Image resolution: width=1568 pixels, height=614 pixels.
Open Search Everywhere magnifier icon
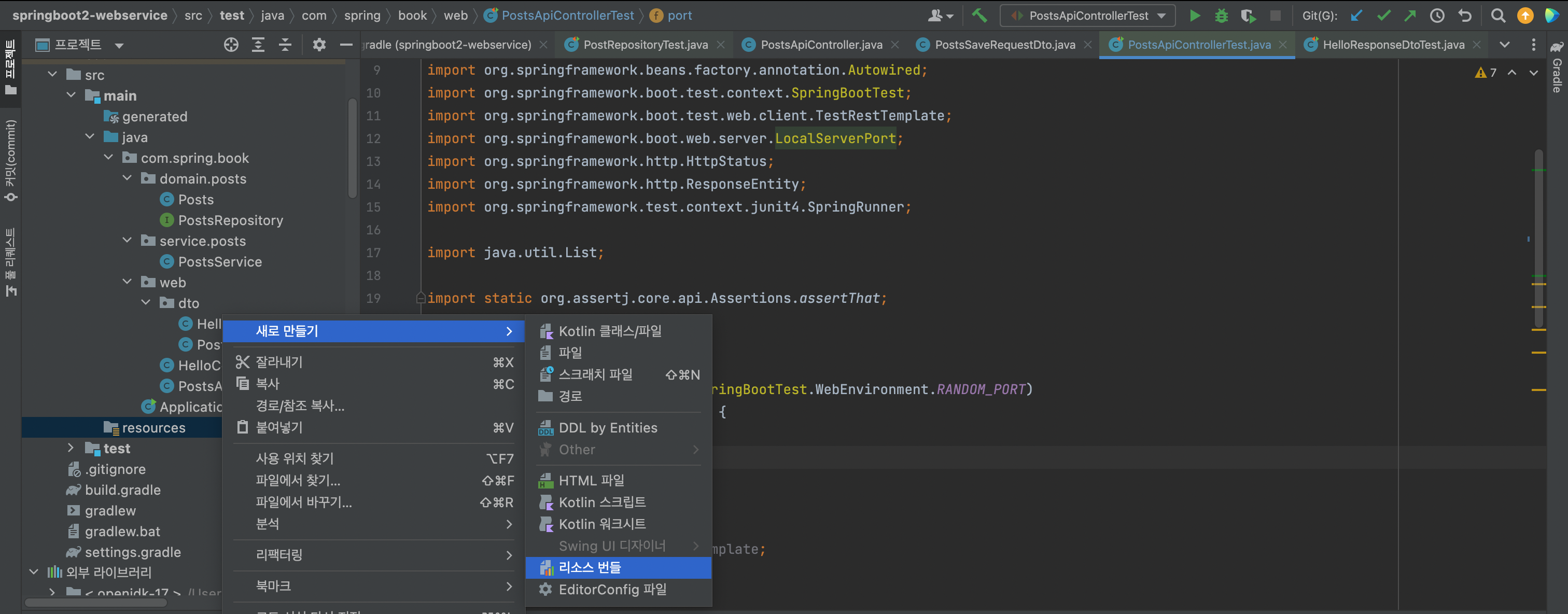click(x=1498, y=16)
